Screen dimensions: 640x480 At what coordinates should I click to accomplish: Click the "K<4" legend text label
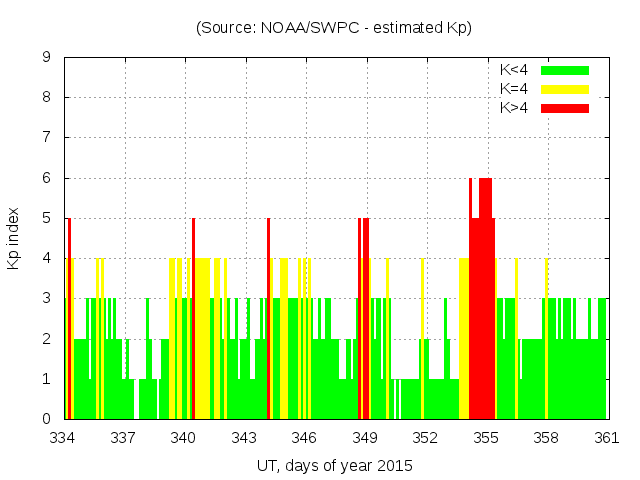(514, 70)
